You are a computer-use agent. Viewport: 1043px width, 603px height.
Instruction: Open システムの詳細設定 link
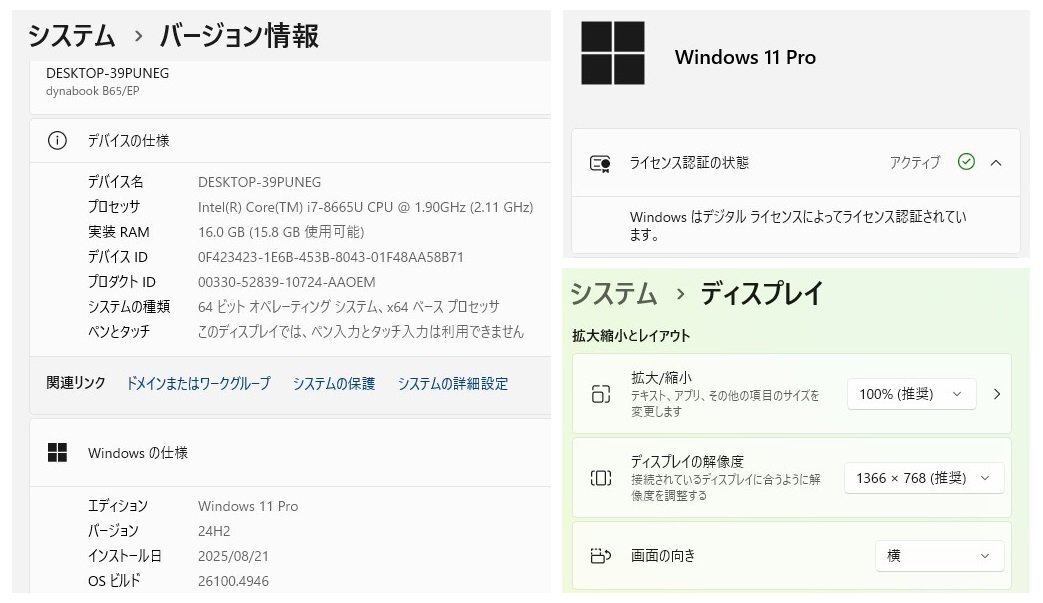(452, 384)
